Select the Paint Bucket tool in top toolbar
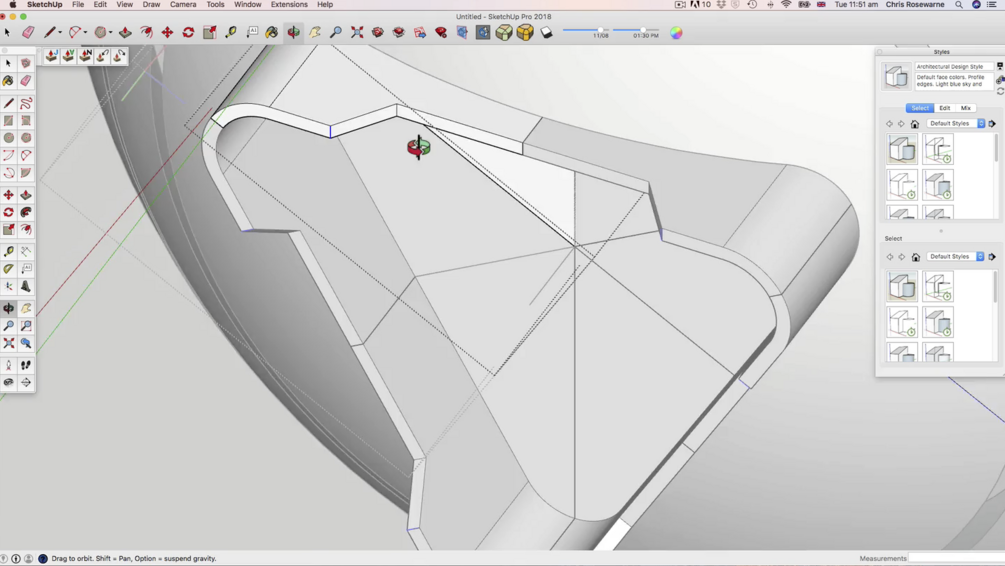1005x566 pixels. (x=272, y=32)
